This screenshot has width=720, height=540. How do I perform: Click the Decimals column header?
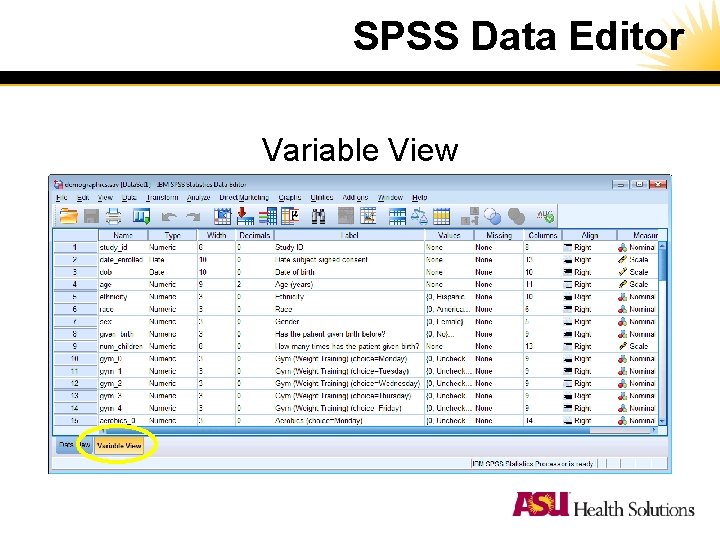click(254, 235)
